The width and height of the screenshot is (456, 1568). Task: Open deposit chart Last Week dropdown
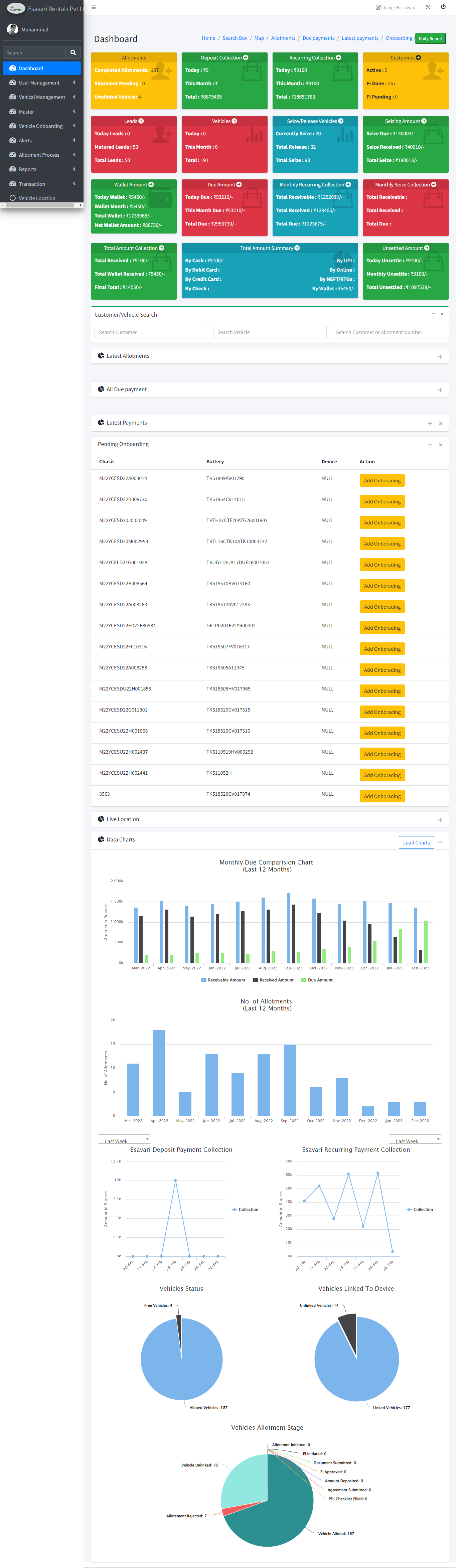(x=124, y=1139)
